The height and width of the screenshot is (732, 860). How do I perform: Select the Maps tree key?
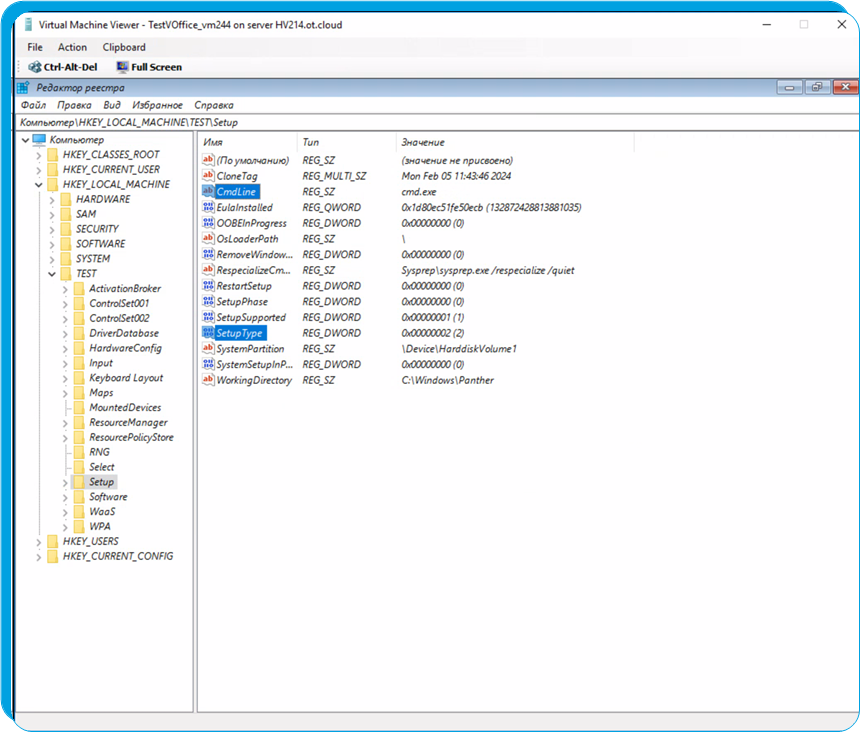point(101,393)
